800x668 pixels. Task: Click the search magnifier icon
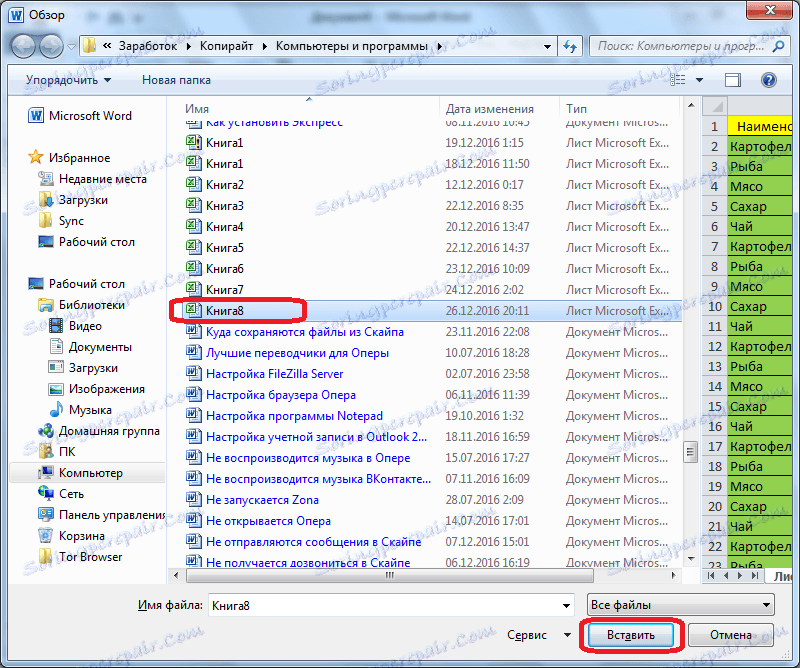click(779, 46)
